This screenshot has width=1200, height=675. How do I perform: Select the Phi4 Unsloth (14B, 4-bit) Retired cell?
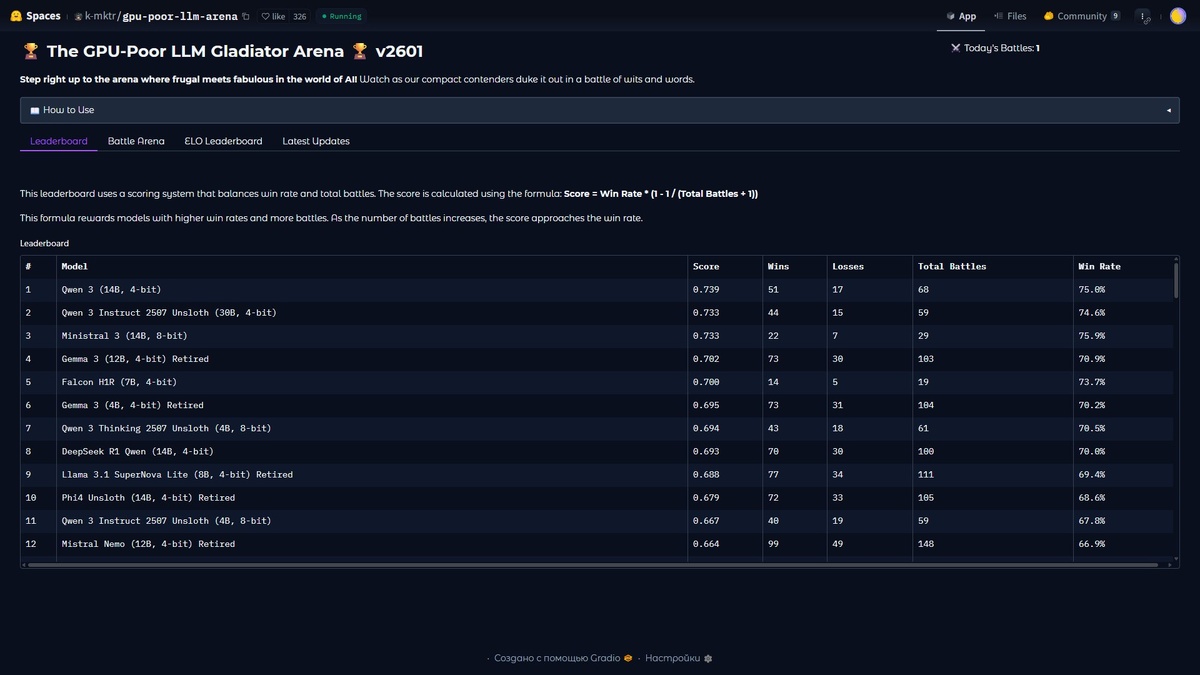point(372,497)
